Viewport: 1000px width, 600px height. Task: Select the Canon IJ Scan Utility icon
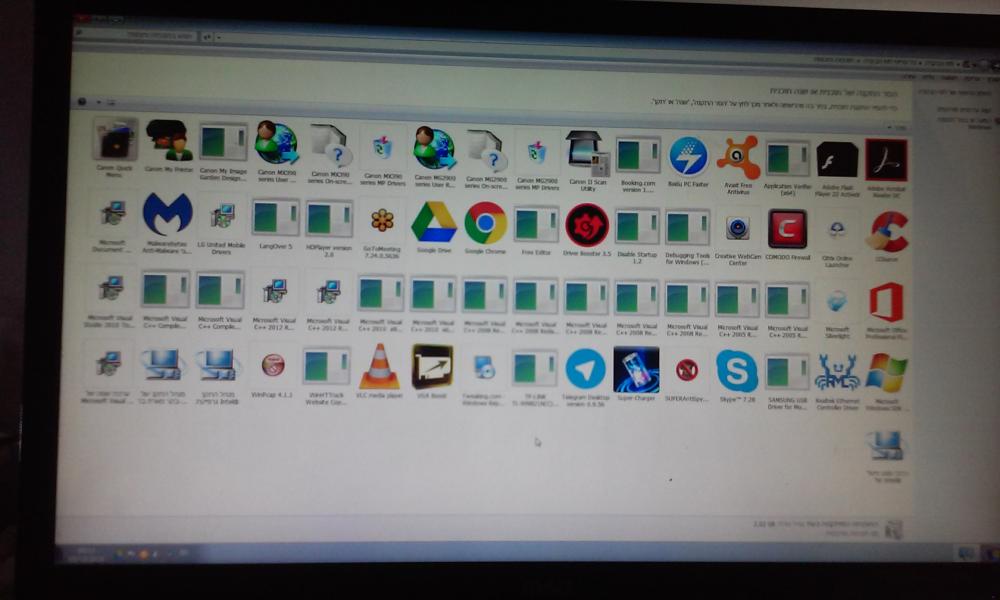pos(587,154)
